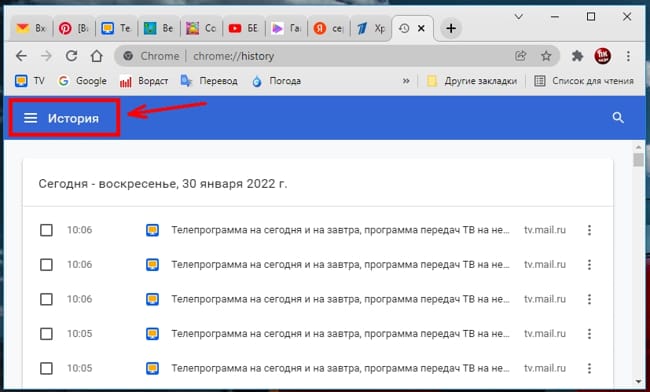Viewport: 650px width, 392px height.
Task: Click the date header Сегодня - воскресенье, 30 января
Action: (163, 184)
